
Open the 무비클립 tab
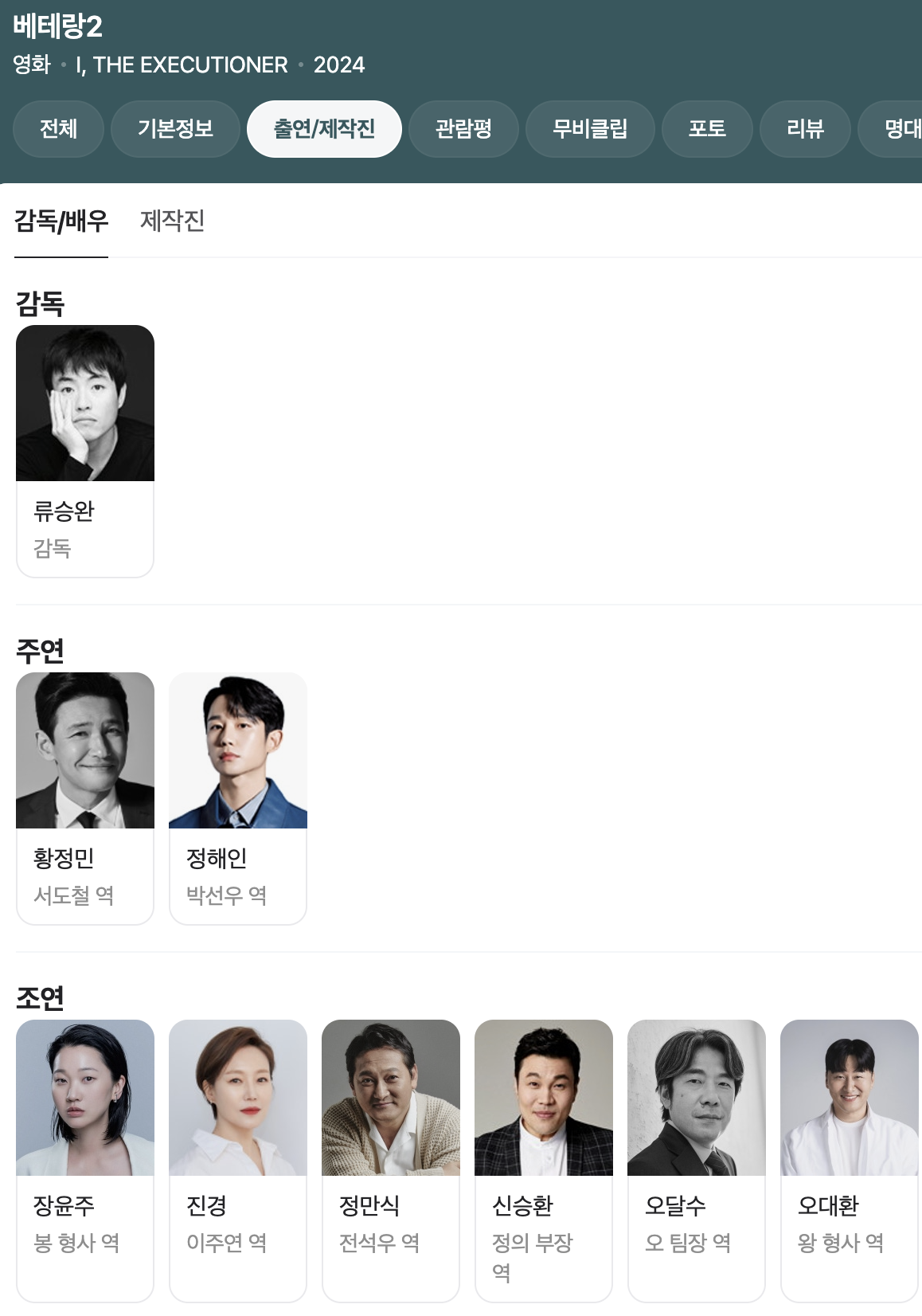(x=590, y=129)
